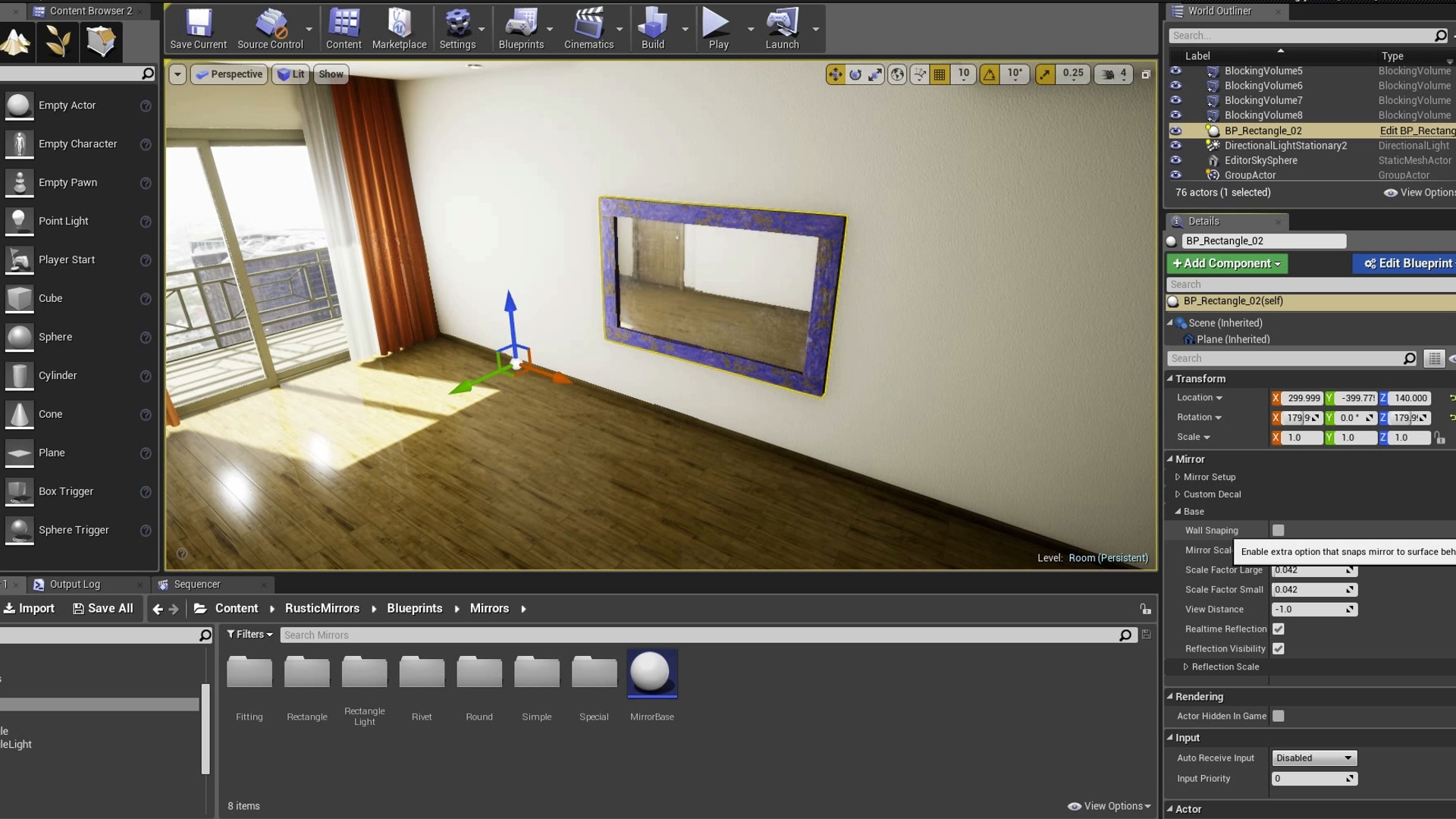This screenshot has width=1456, height=819.
Task: Set Location X value field in Transform
Action: pos(1303,397)
